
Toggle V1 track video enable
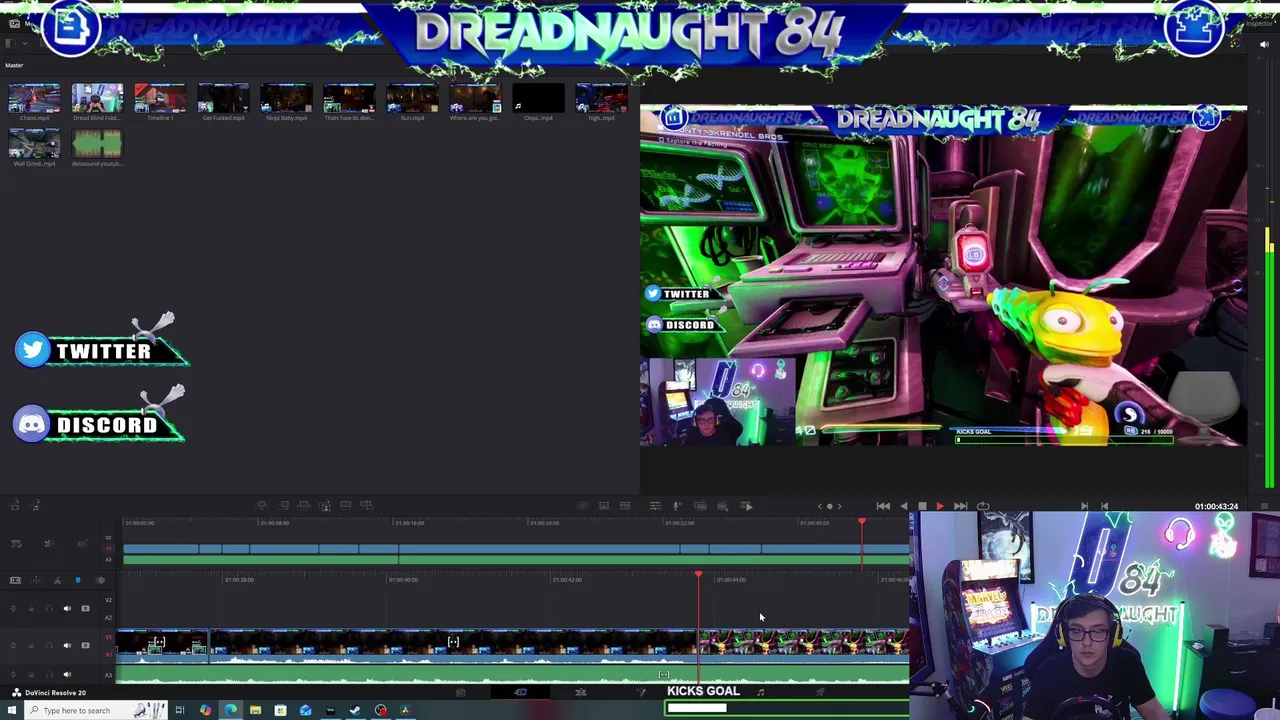pyautogui.click(x=85, y=645)
